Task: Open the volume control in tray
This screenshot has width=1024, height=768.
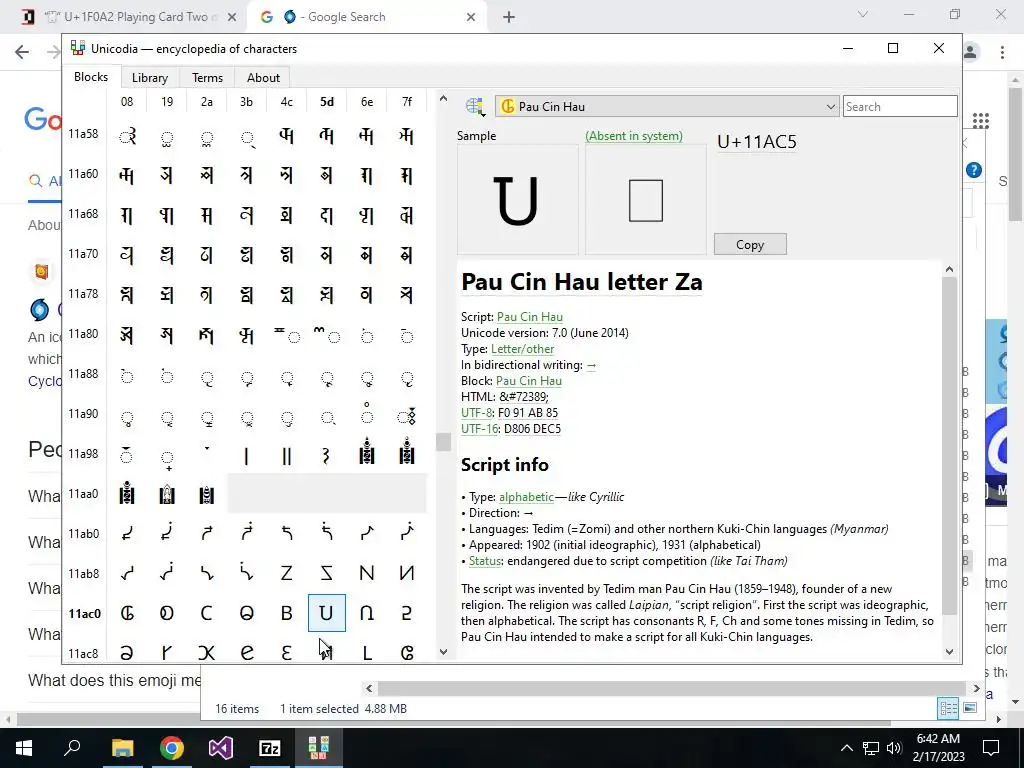Action: pos(894,748)
